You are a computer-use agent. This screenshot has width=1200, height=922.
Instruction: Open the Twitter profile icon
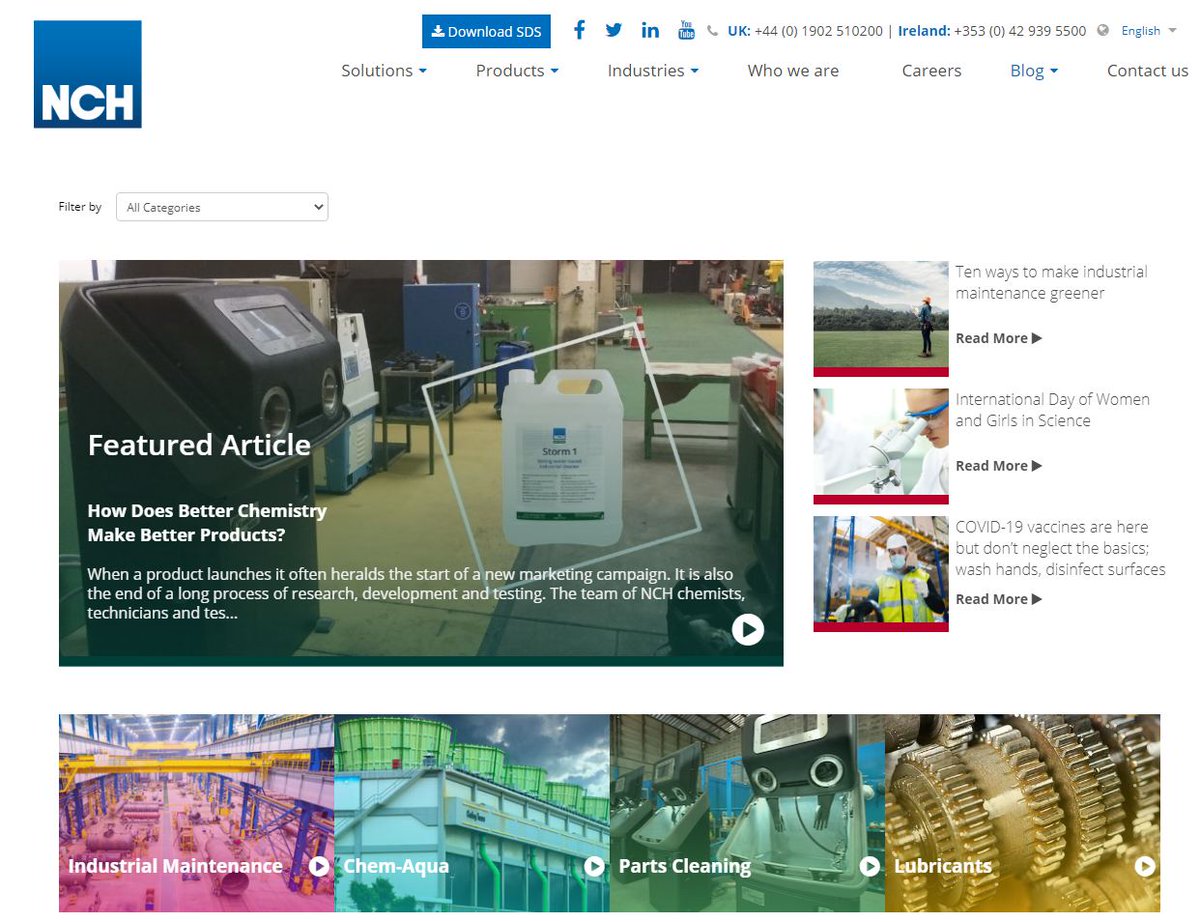pyautogui.click(x=614, y=30)
